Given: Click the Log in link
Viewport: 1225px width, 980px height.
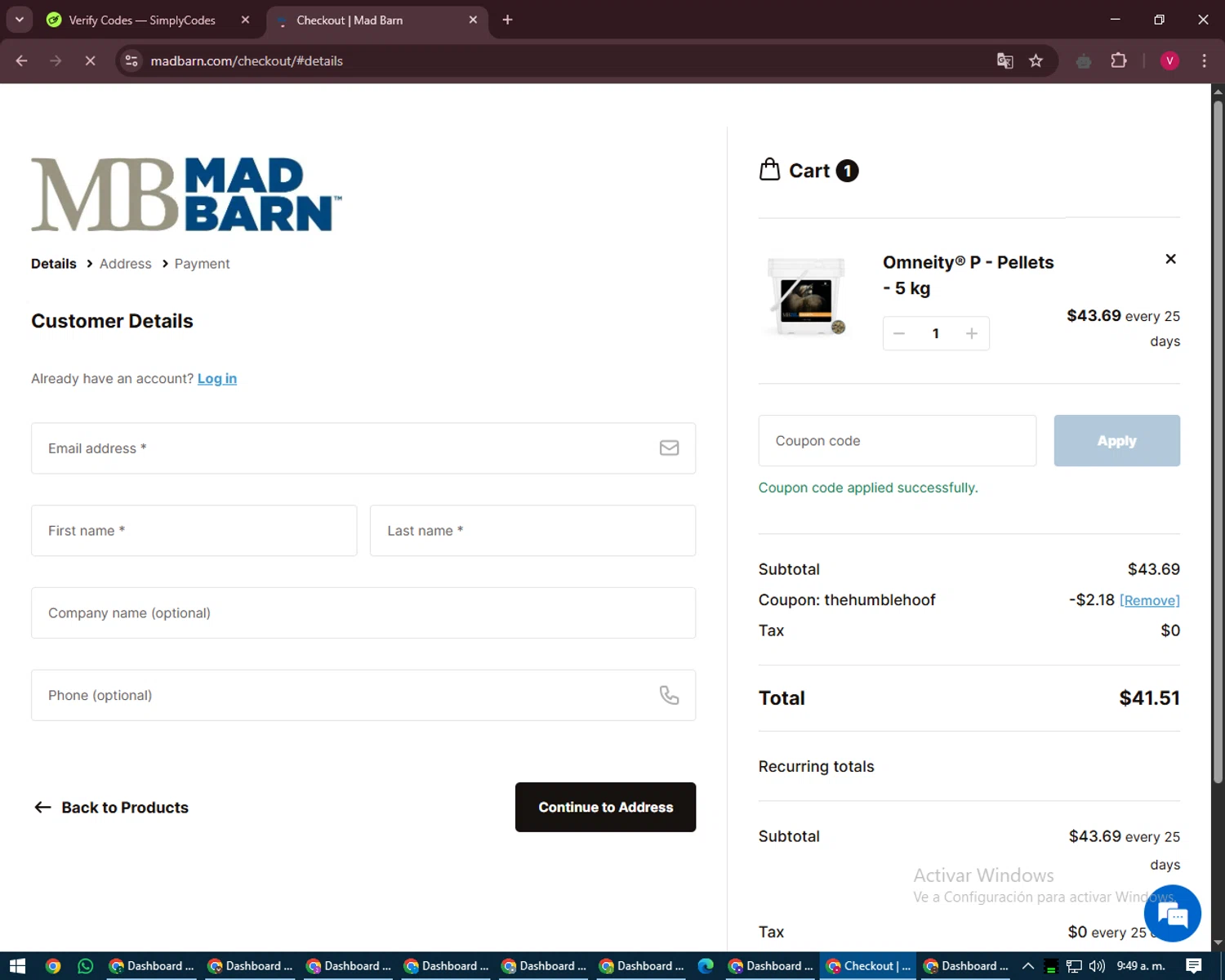Looking at the screenshot, I should pos(217,378).
